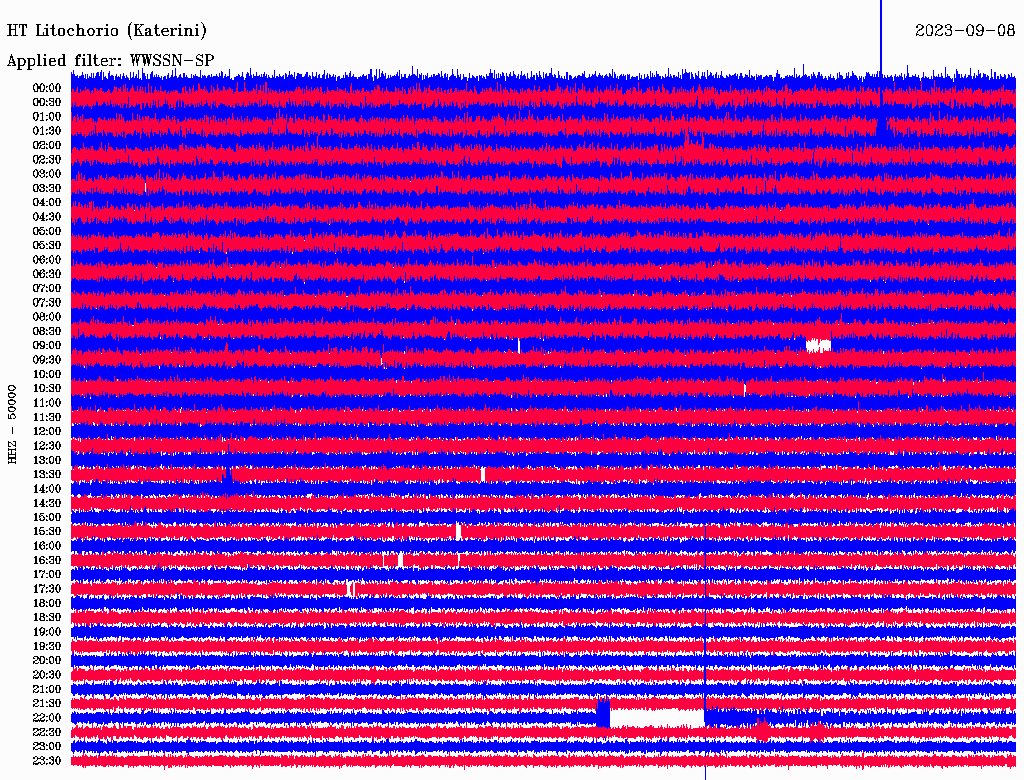The image size is (1024, 780).
Task: Select the 23:00 time label
Action: click(47, 747)
